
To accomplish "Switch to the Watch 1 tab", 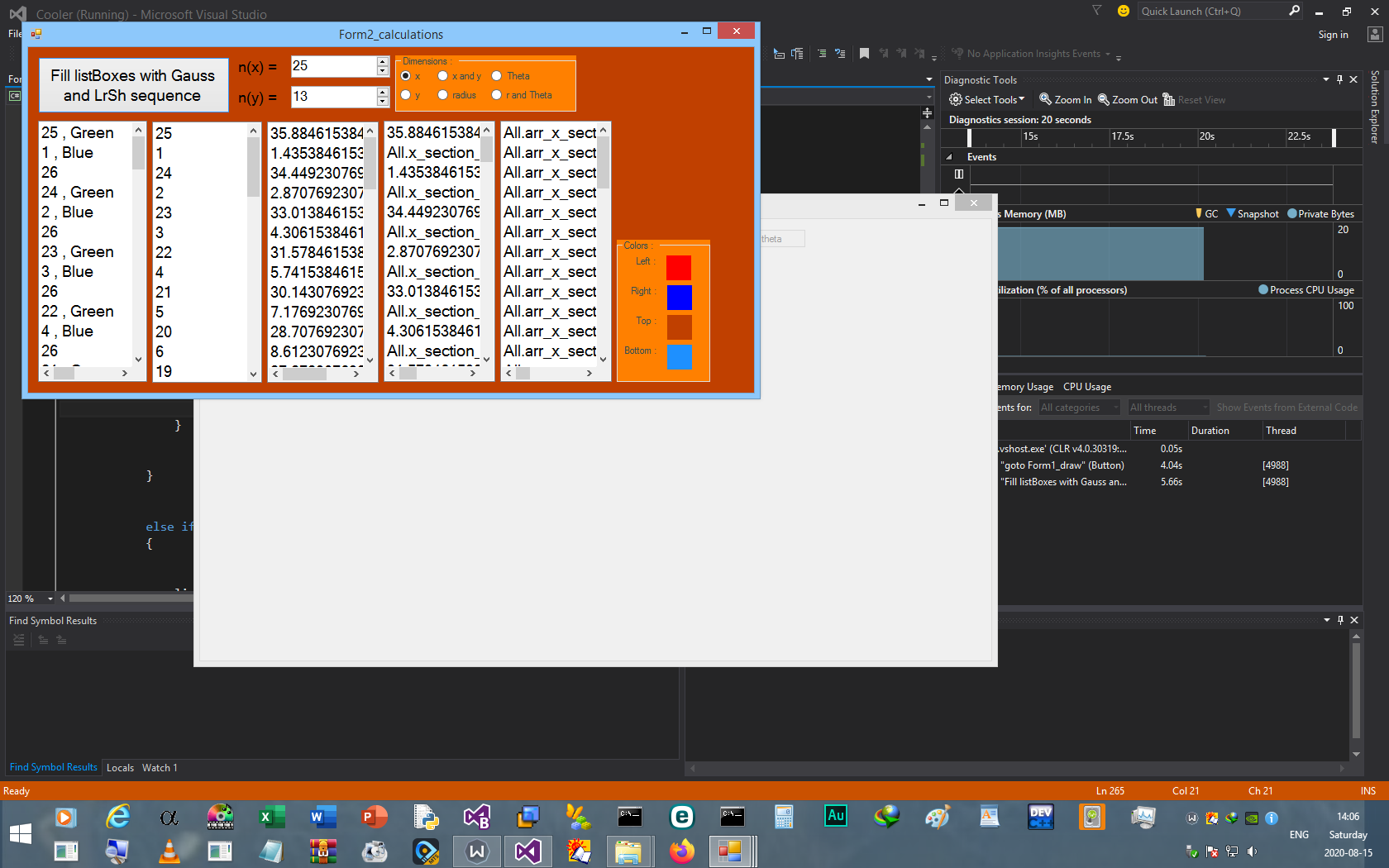I will 160,768.
